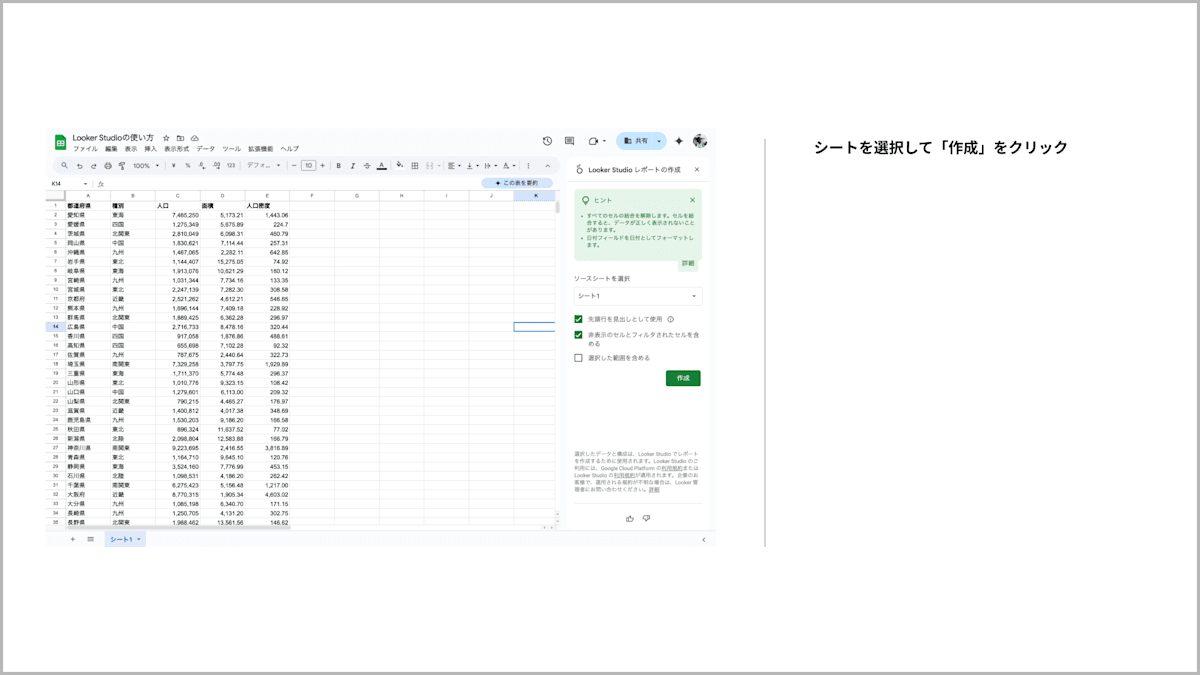Open the 表示 menu

pos(131,149)
